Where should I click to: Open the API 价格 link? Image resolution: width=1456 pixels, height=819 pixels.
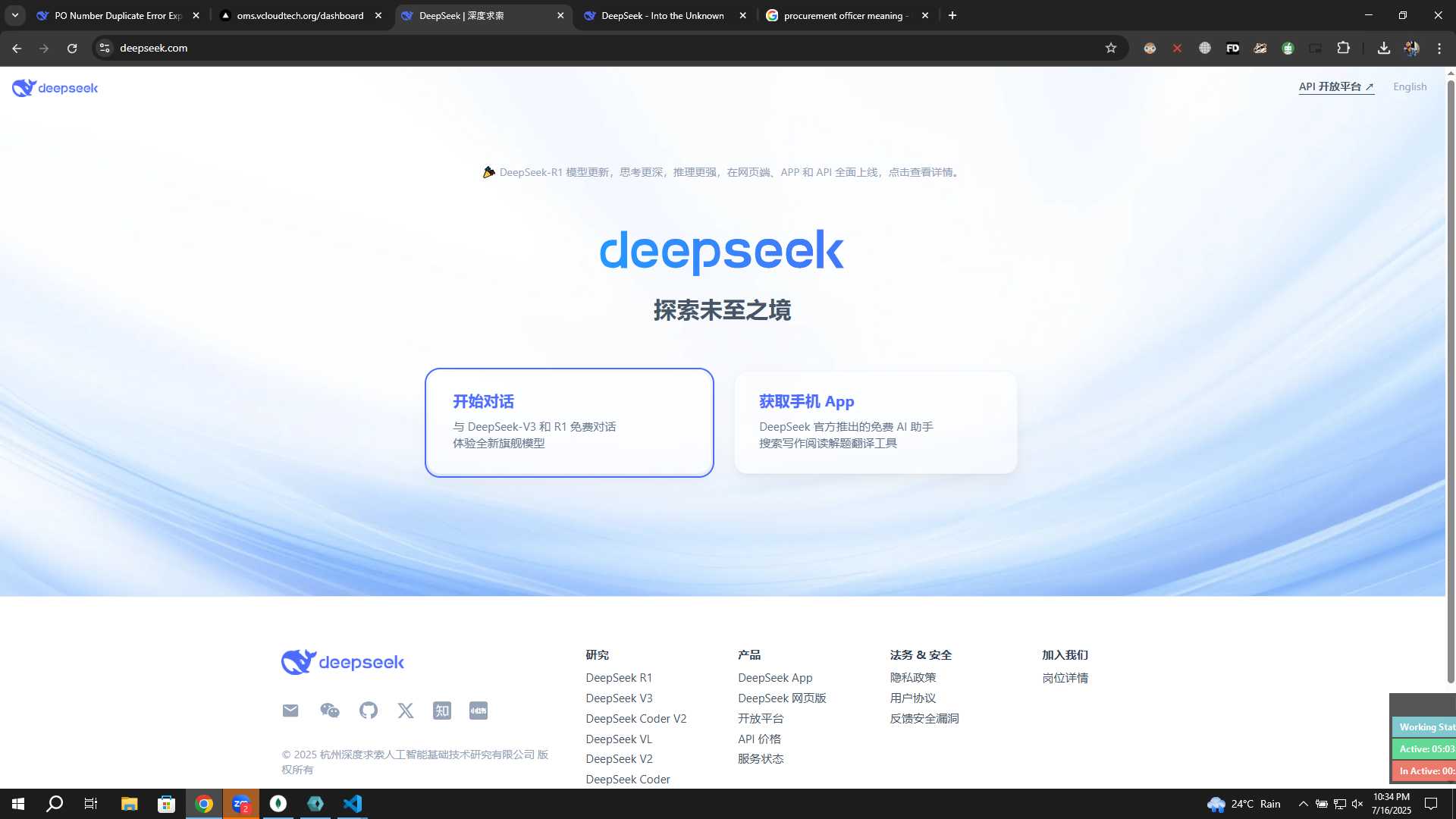[759, 739]
